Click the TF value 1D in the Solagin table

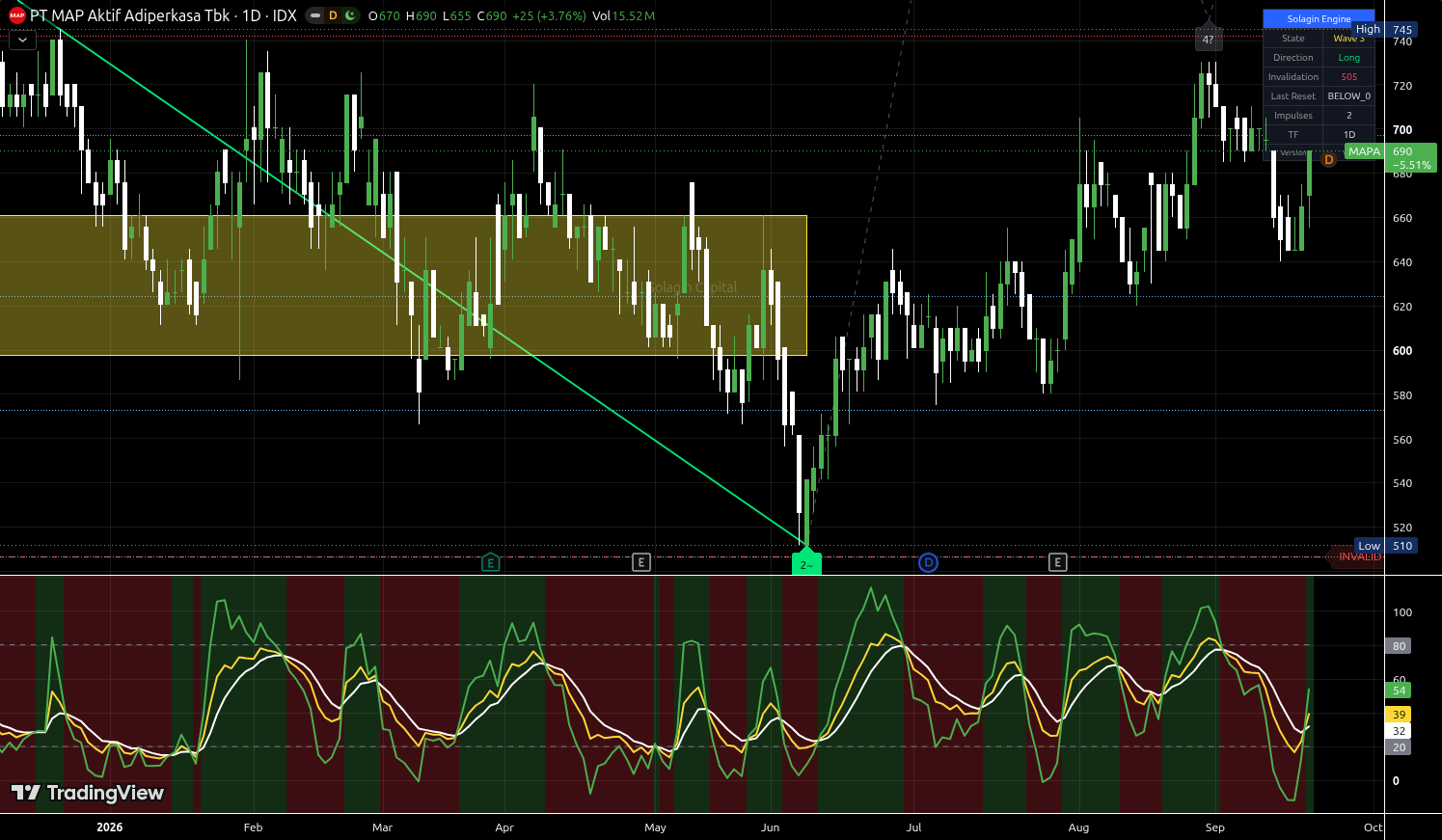tap(1348, 135)
